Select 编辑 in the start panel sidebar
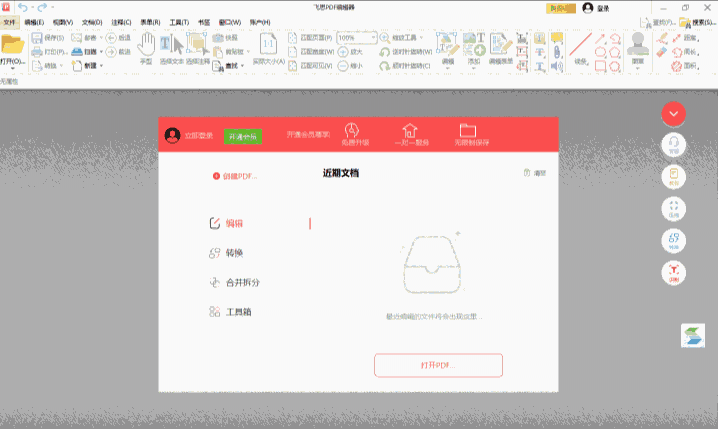Image resolution: width=718 pixels, height=429 pixels. [226, 223]
